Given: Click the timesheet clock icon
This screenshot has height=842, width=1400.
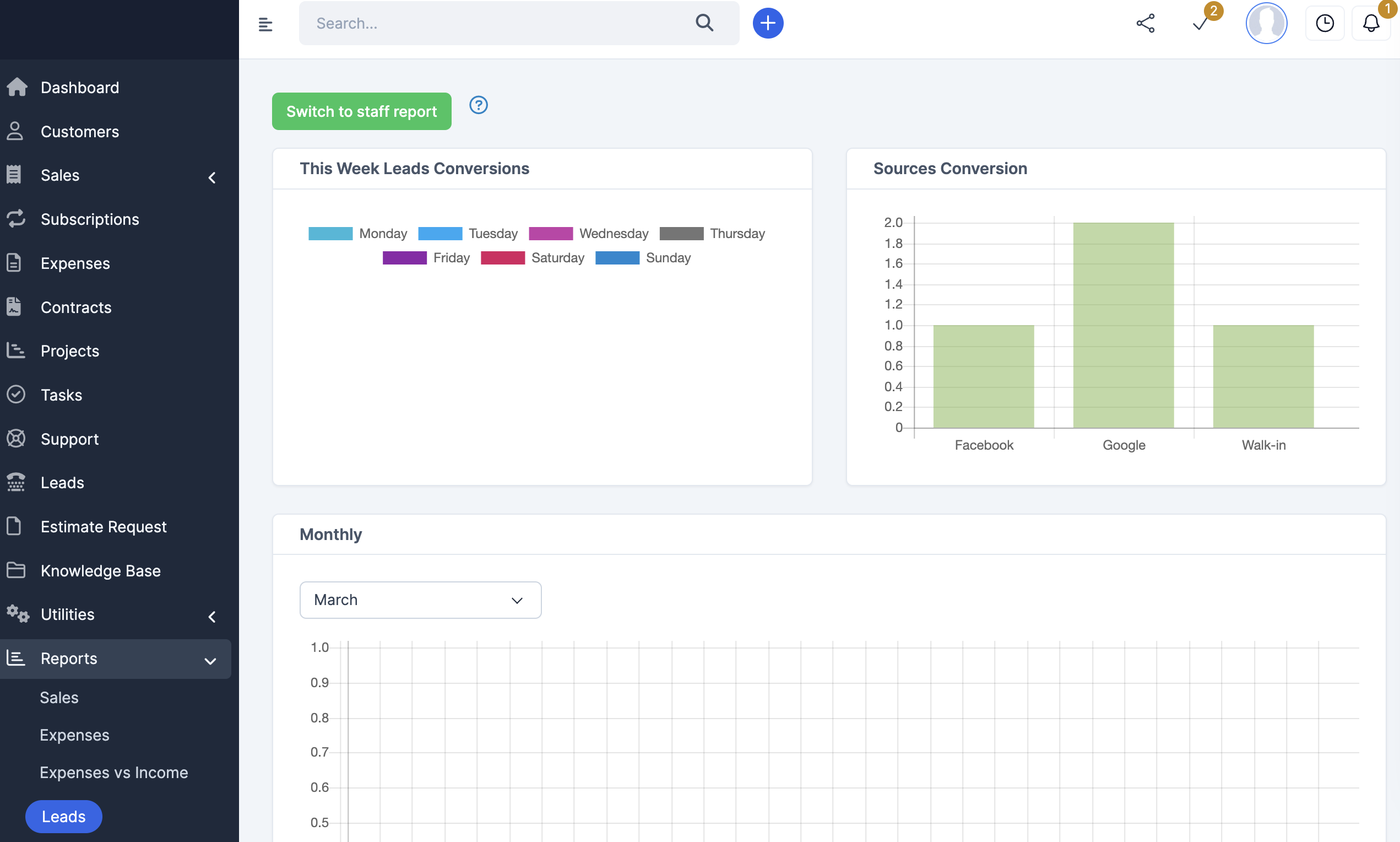Looking at the screenshot, I should point(1324,23).
